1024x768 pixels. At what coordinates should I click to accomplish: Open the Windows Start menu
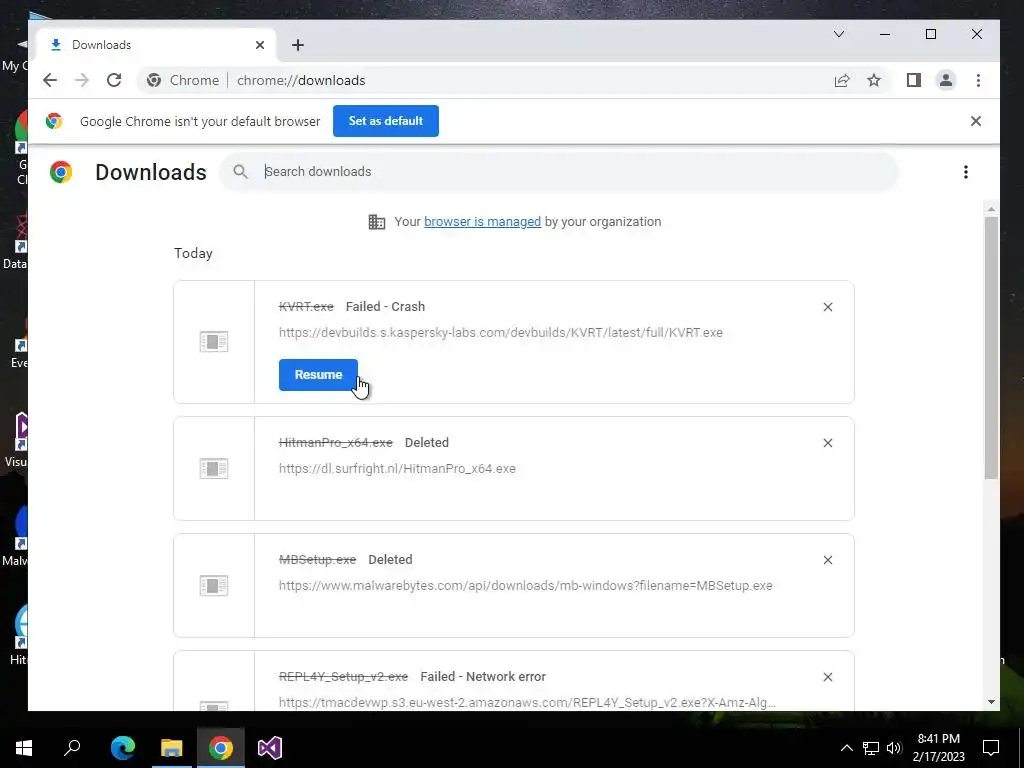pyautogui.click(x=24, y=748)
